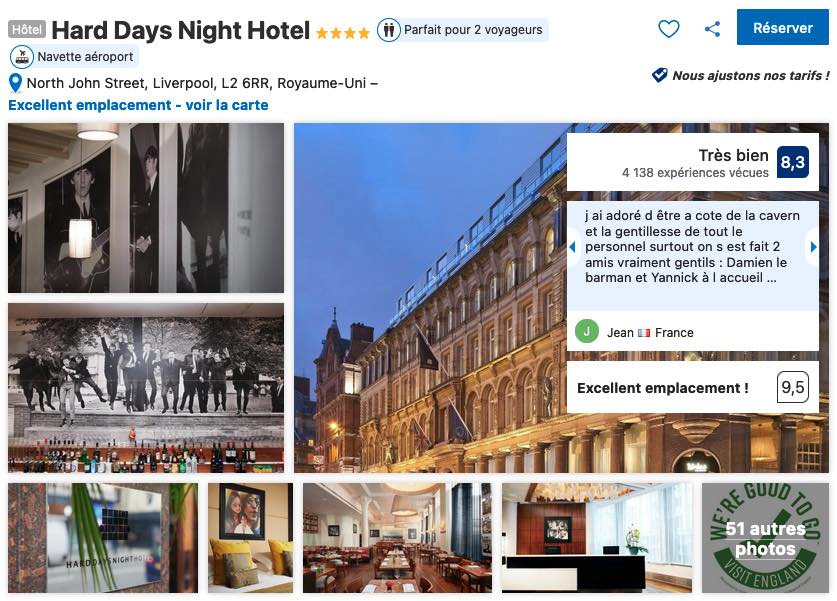Image resolution: width=837 pixels, height=601 pixels.
Task: Open the Beatles jumping mural photo
Action: [x=146, y=388]
